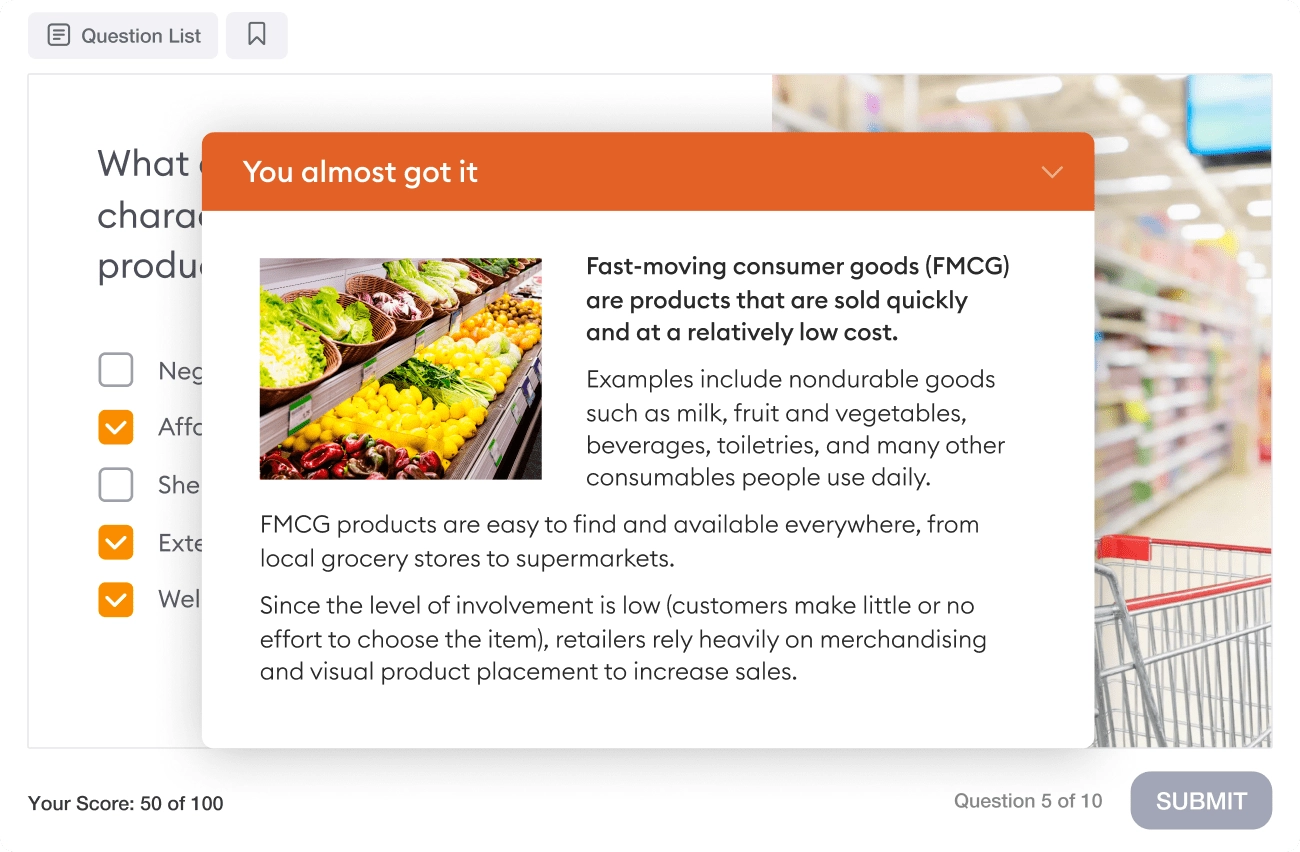Image resolution: width=1300 pixels, height=852 pixels.
Task: Click the bold FMCG definition paragraph
Action: click(798, 300)
